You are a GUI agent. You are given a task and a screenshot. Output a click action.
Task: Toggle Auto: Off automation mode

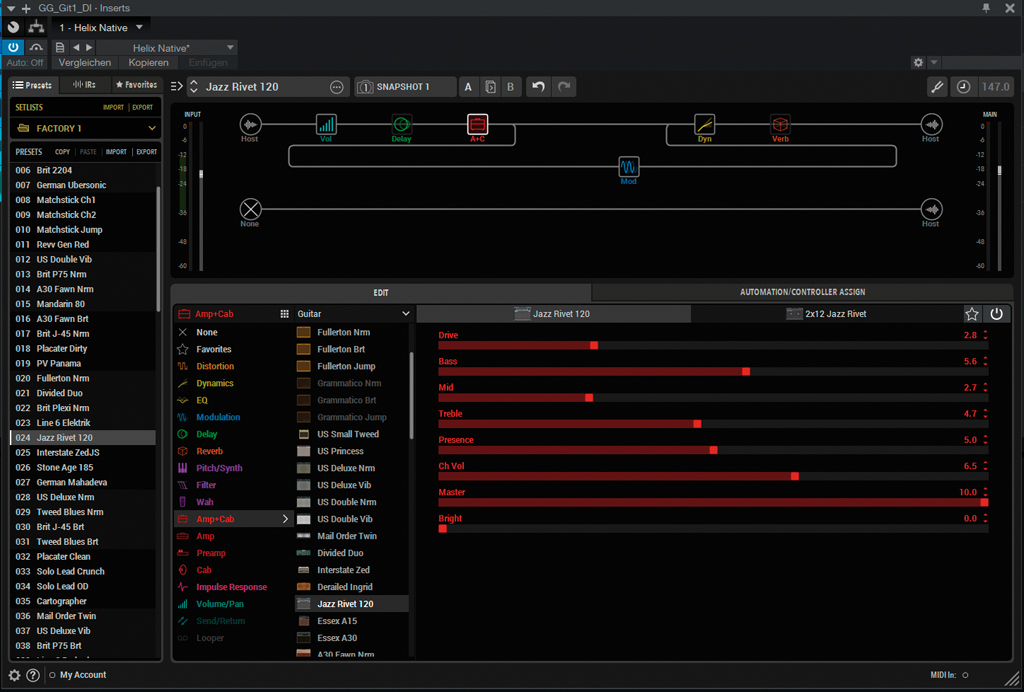click(25, 63)
